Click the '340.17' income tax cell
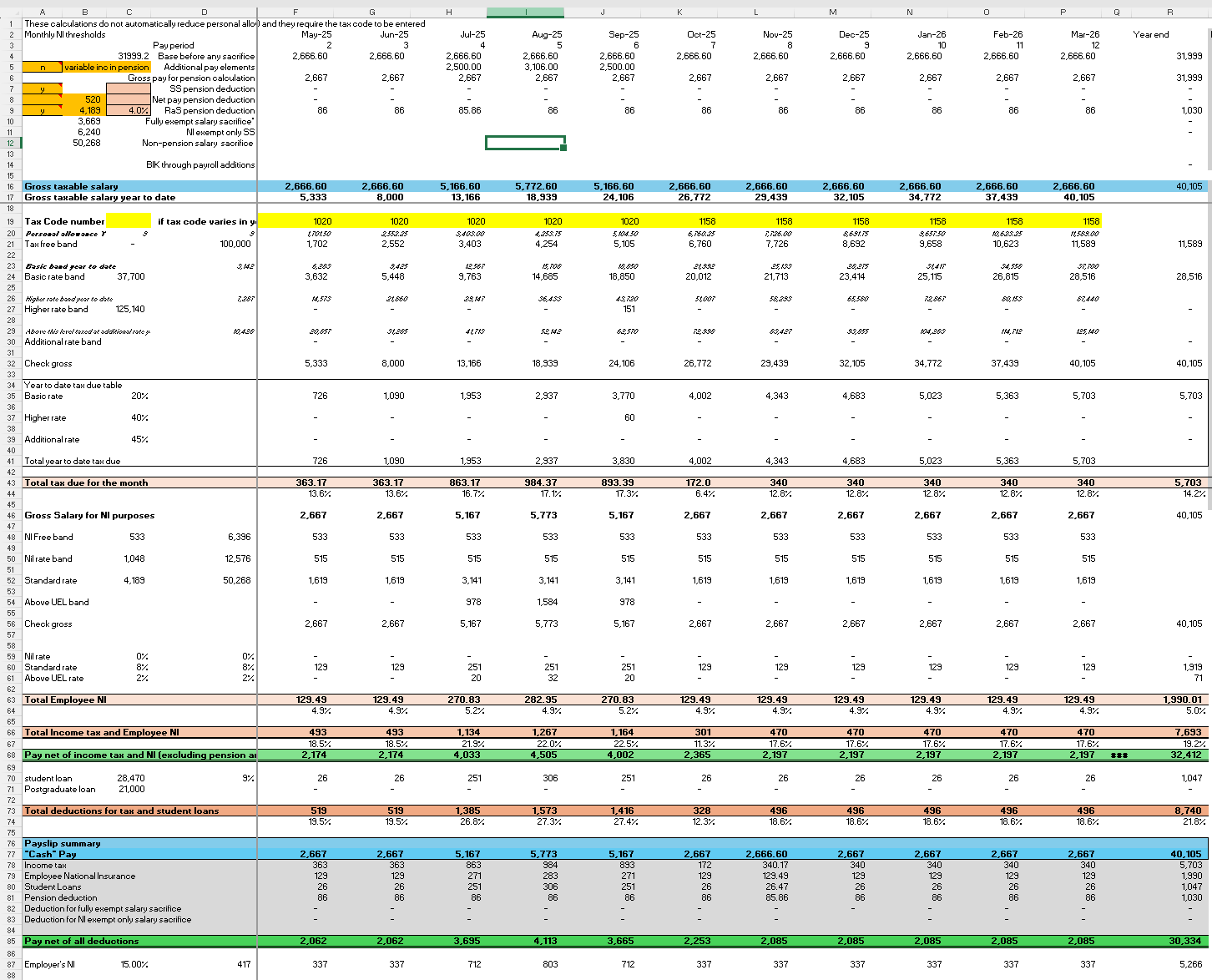Image resolution: width=1212 pixels, height=980 pixels. [775, 865]
